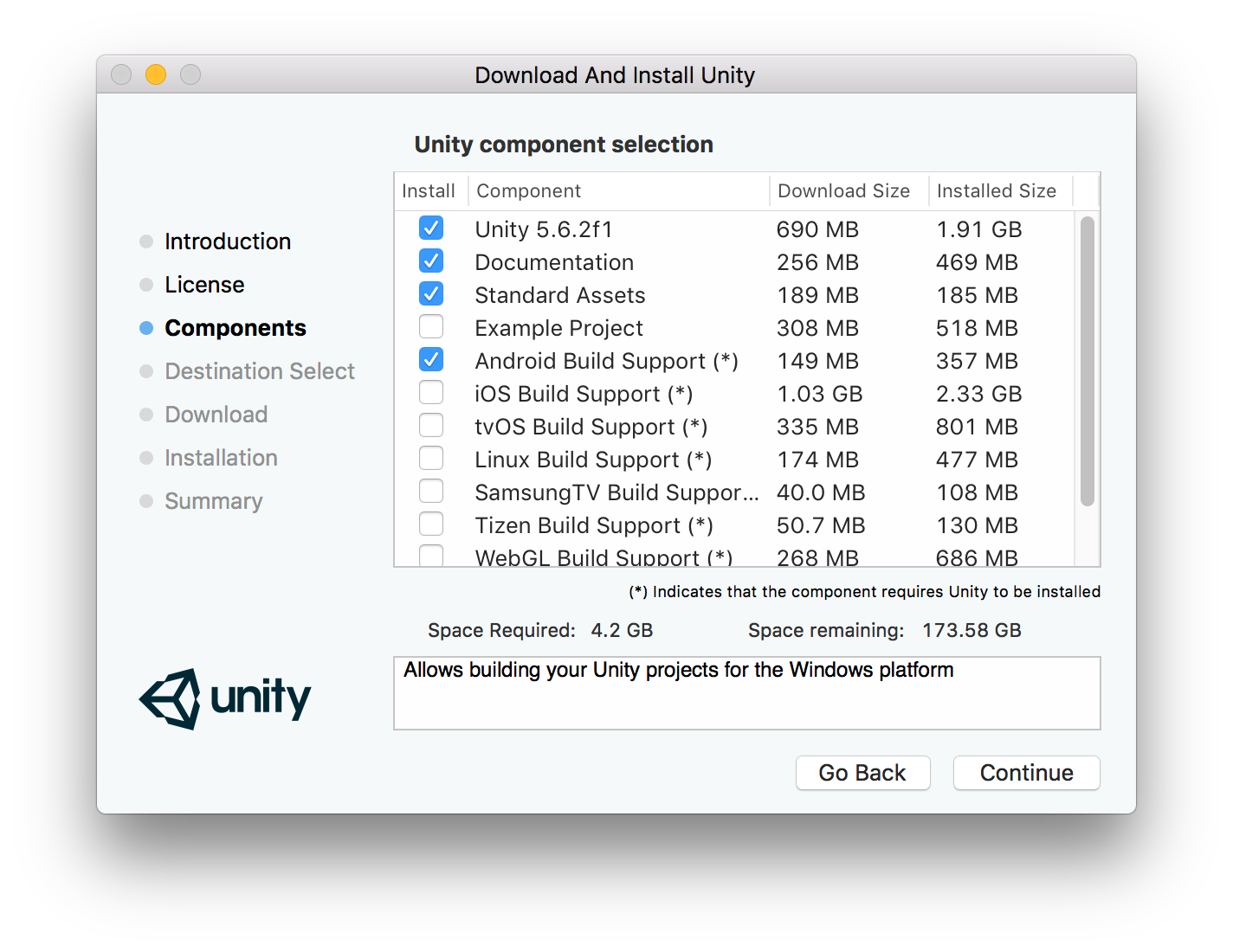Select the tvOS Build Support (*) name

click(591, 427)
